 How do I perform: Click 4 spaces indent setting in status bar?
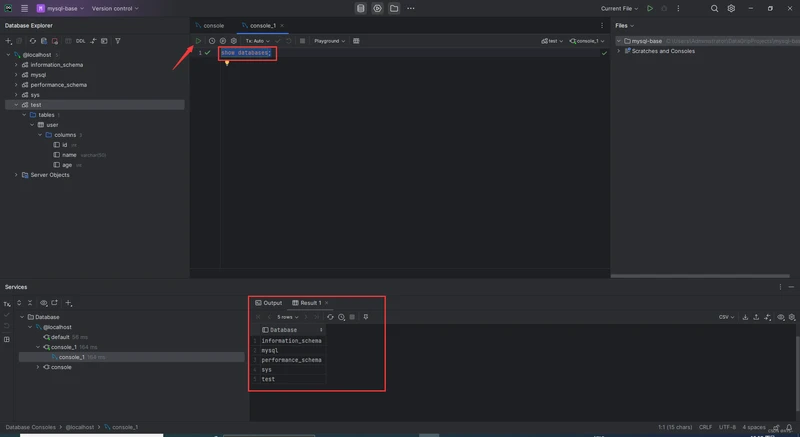pos(754,427)
